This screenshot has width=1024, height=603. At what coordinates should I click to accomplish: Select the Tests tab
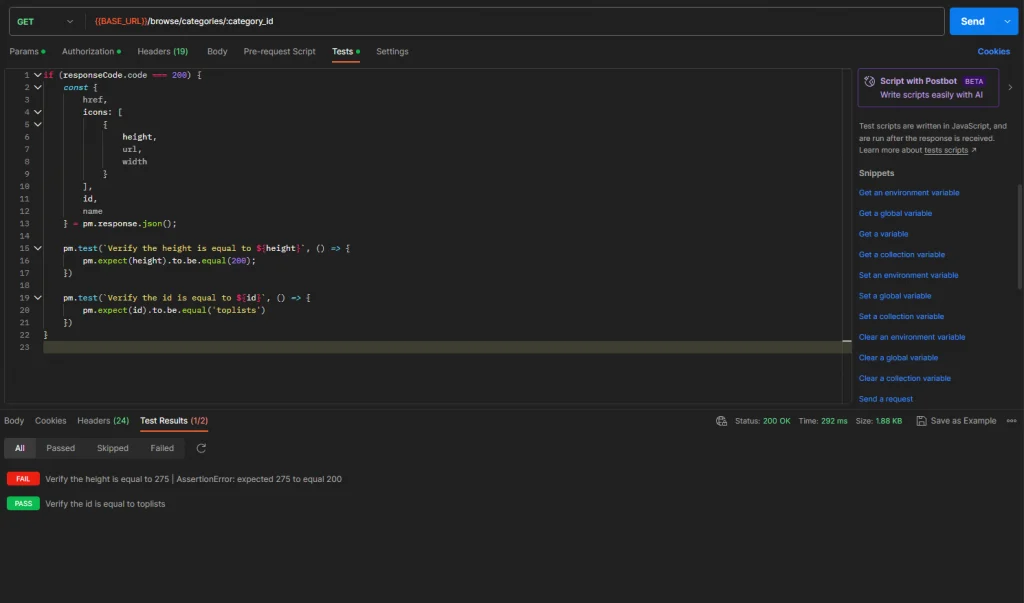tap(345, 52)
